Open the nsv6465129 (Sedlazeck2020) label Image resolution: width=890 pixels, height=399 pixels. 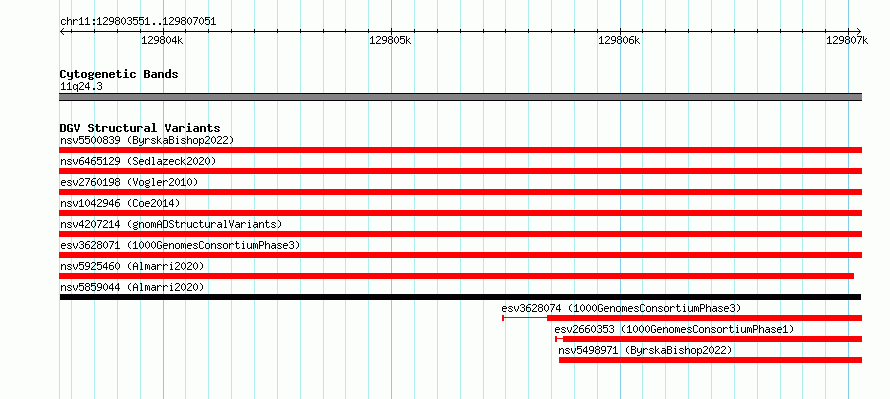[x=138, y=161]
